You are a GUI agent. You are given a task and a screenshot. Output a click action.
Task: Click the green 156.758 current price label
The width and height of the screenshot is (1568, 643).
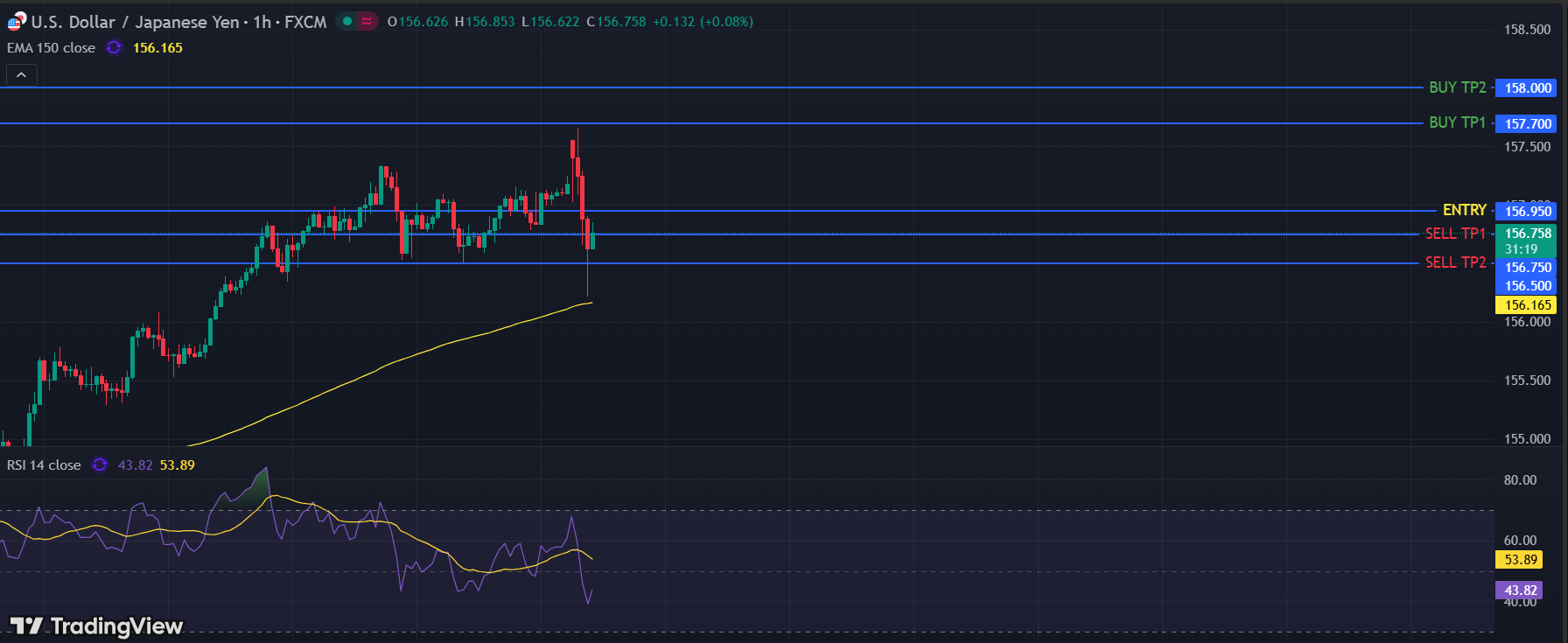click(1528, 234)
